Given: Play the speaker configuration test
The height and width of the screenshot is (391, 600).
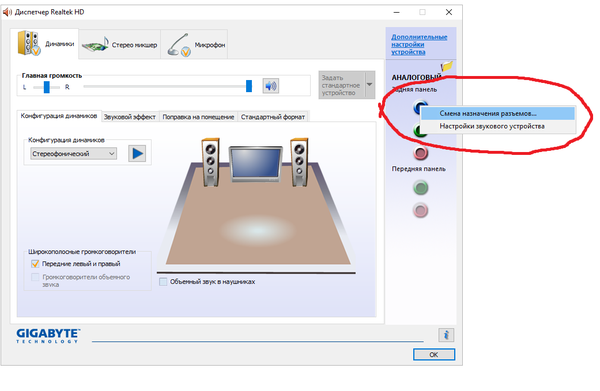Looking at the screenshot, I should [137, 154].
